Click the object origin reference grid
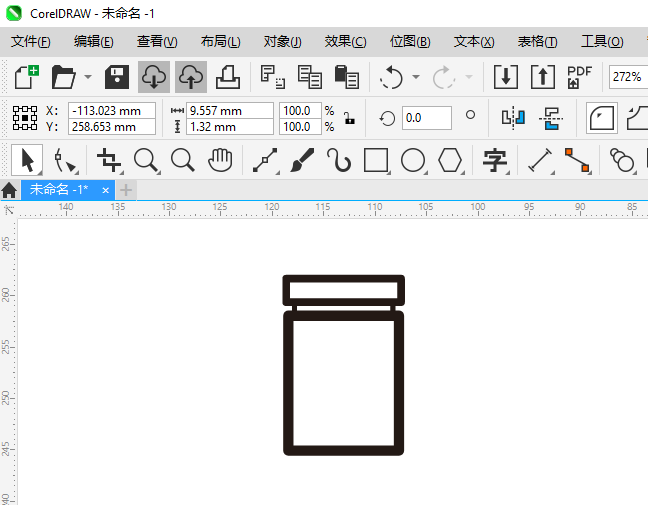This screenshot has width=648, height=505. coord(25,118)
